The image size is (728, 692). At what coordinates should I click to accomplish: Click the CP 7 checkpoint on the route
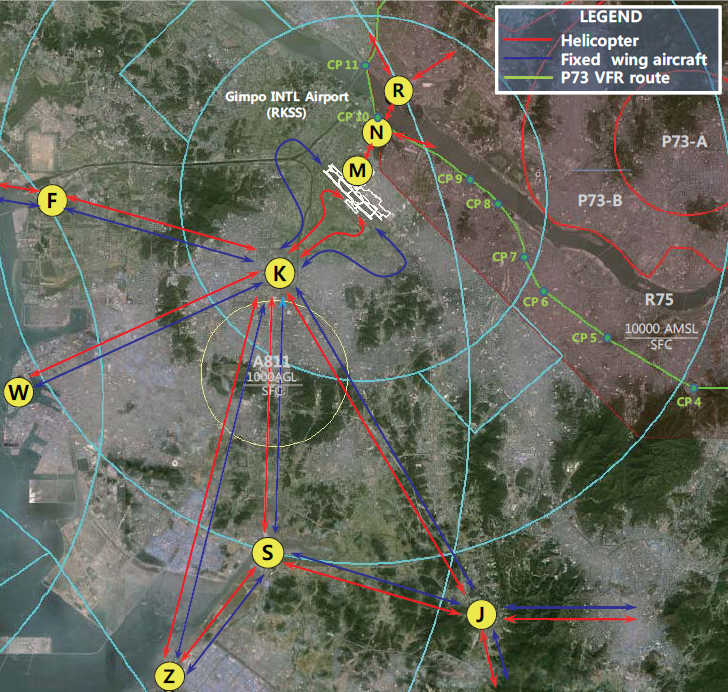click(518, 257)
